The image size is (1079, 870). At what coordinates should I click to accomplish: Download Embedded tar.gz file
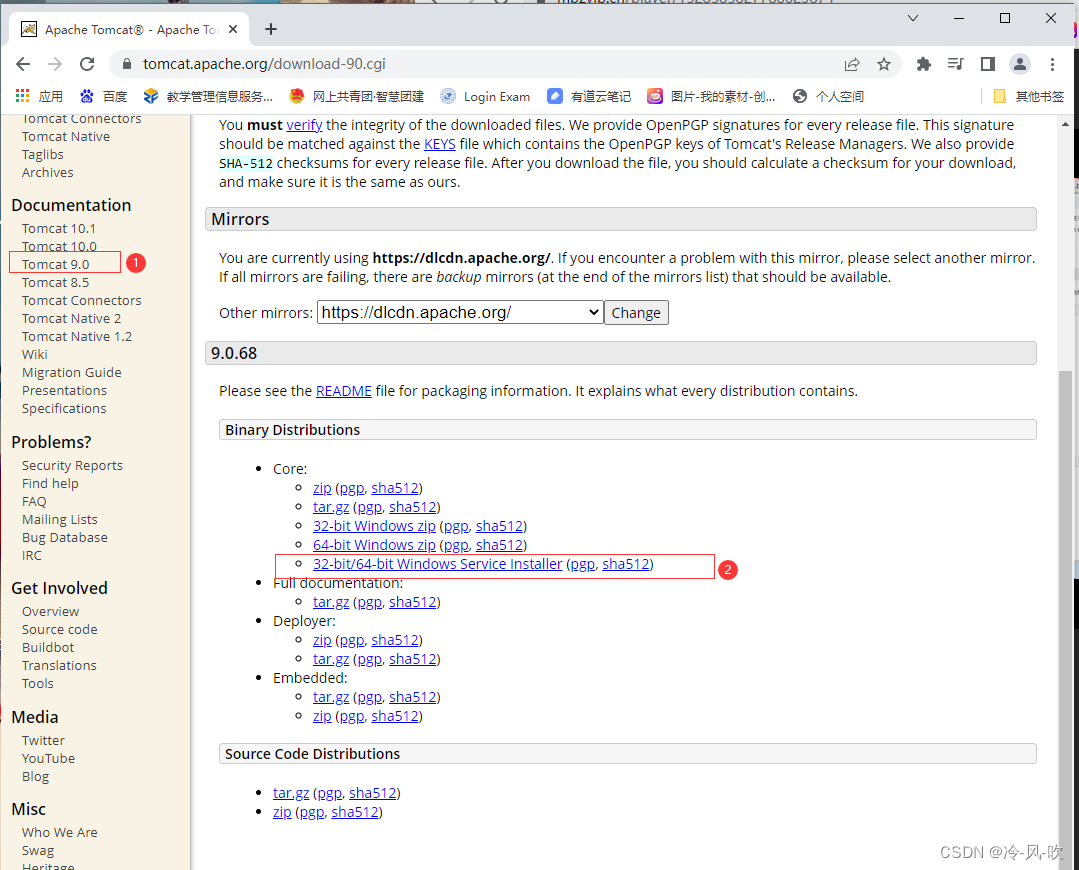[331, 697]
